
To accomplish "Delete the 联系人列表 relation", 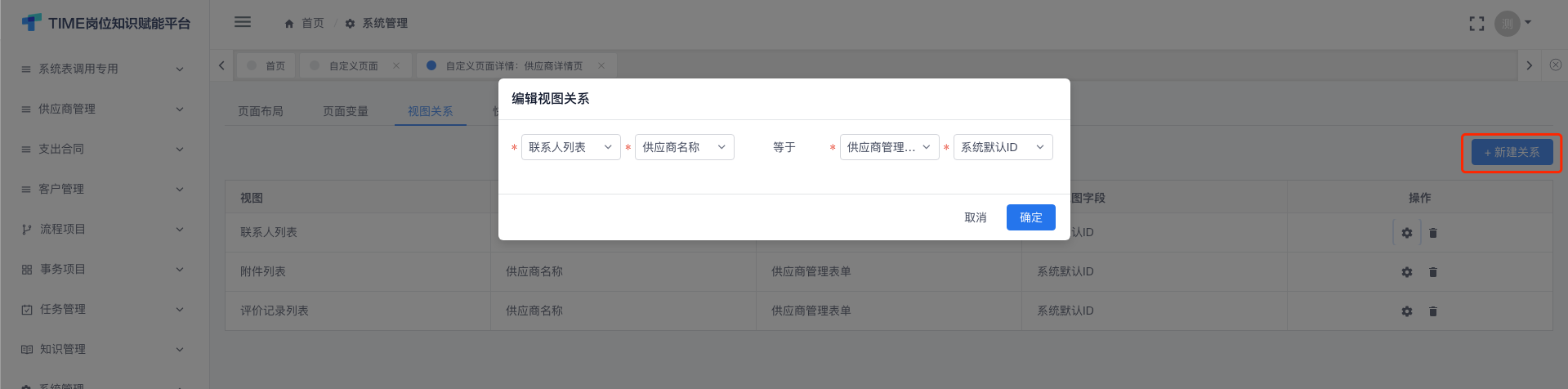I will [x=1433, y=233].
